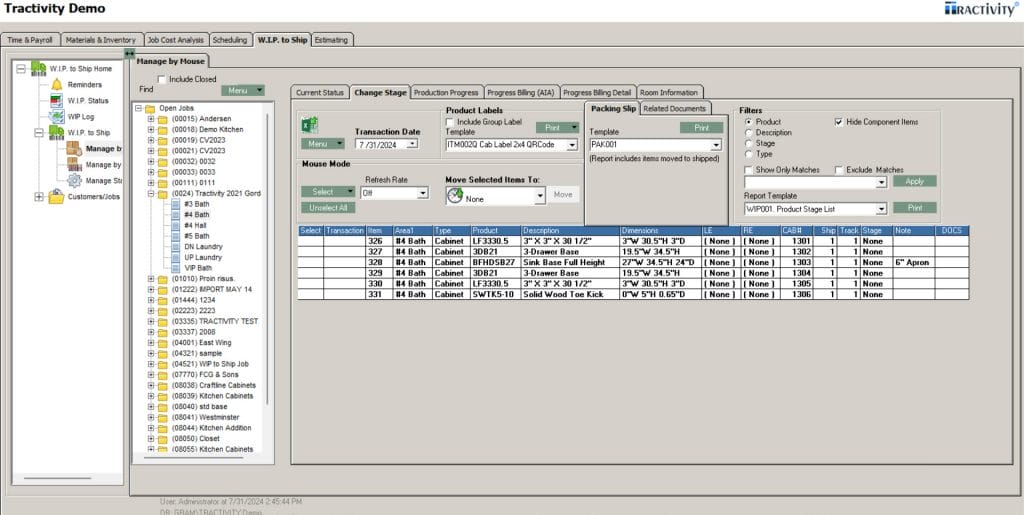The image size is (1024, 515).
Task: Switch to the Time & Payroll tab
Action: [x=31, y=40]
